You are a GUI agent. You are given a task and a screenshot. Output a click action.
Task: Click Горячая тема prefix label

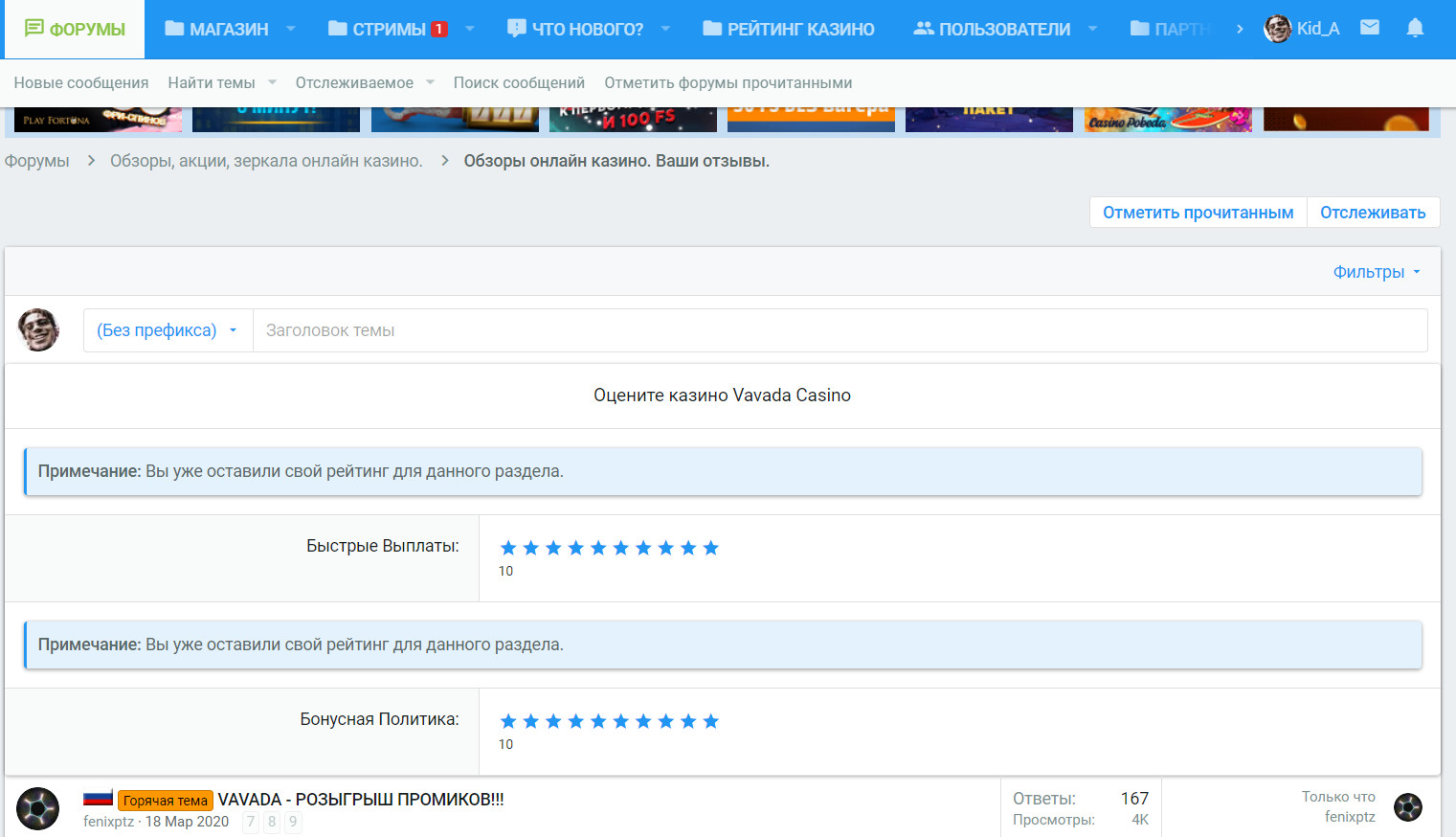[166, 801]
